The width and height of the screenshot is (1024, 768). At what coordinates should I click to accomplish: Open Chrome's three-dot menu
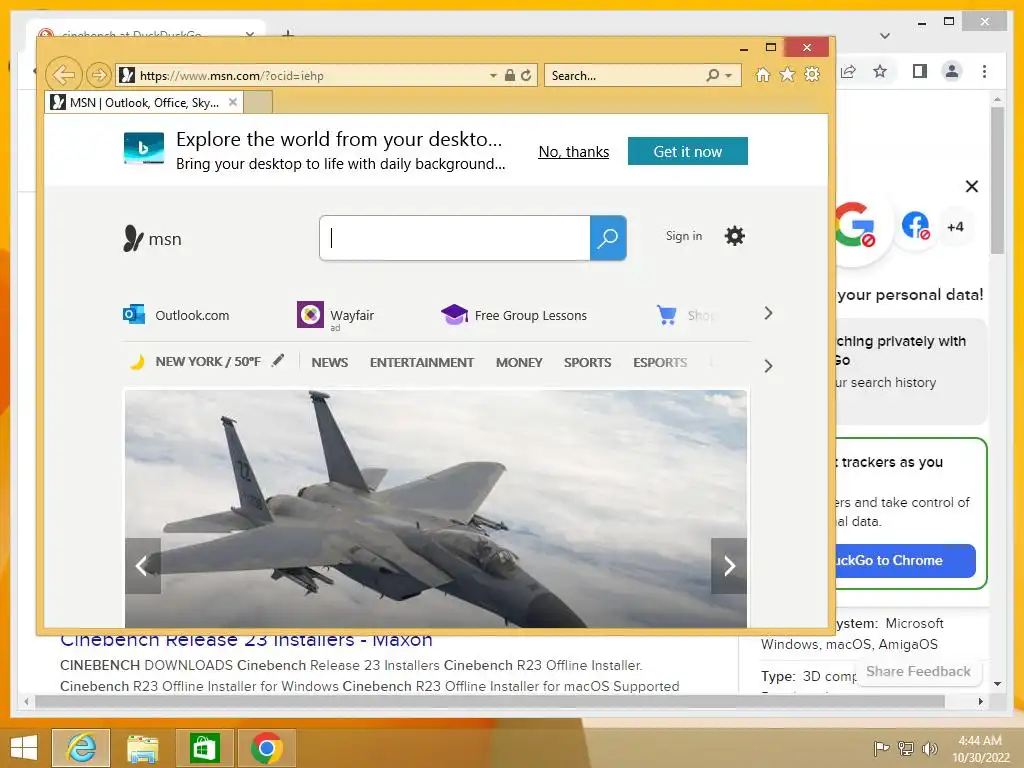pyautogui.click(x=984, y=71)
